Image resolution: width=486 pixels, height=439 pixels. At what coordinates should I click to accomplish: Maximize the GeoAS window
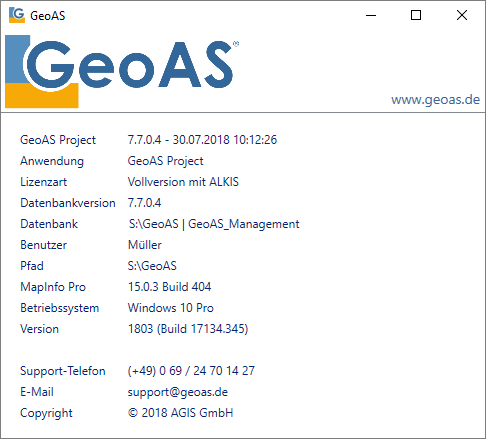point(416,15)
